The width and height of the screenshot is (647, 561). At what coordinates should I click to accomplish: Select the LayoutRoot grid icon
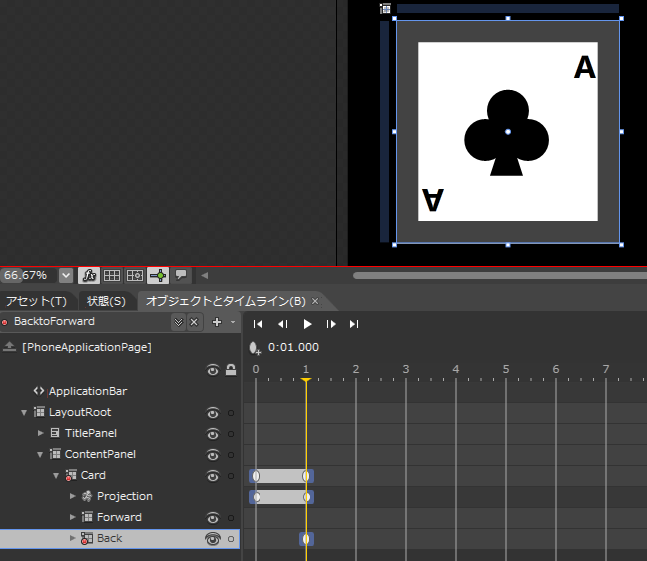[40, 412]
